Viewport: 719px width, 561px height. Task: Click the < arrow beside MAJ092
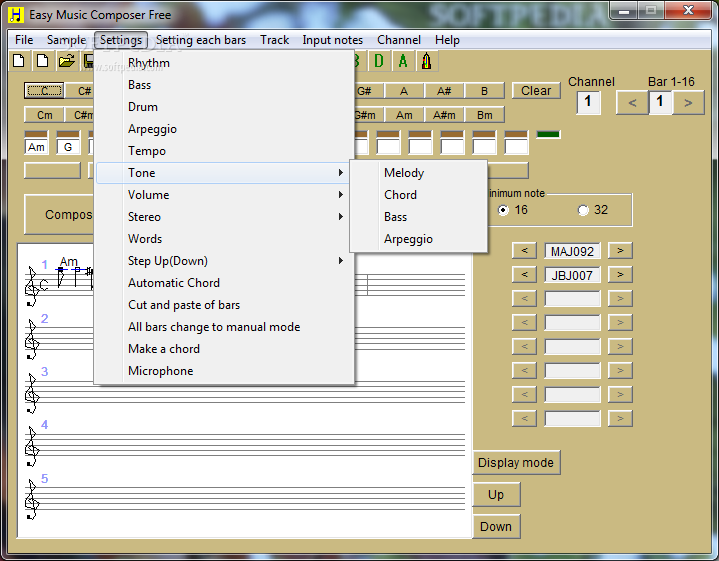(x=524, y=250)
